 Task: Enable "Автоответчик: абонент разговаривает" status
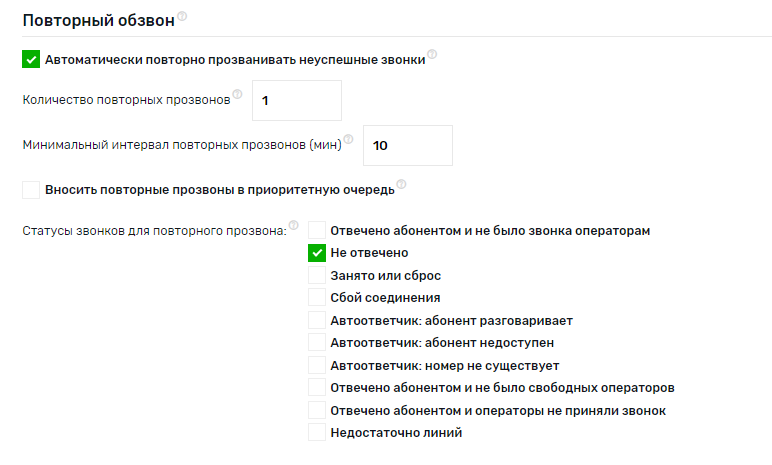pyautogui.click(x=317, y=320)
